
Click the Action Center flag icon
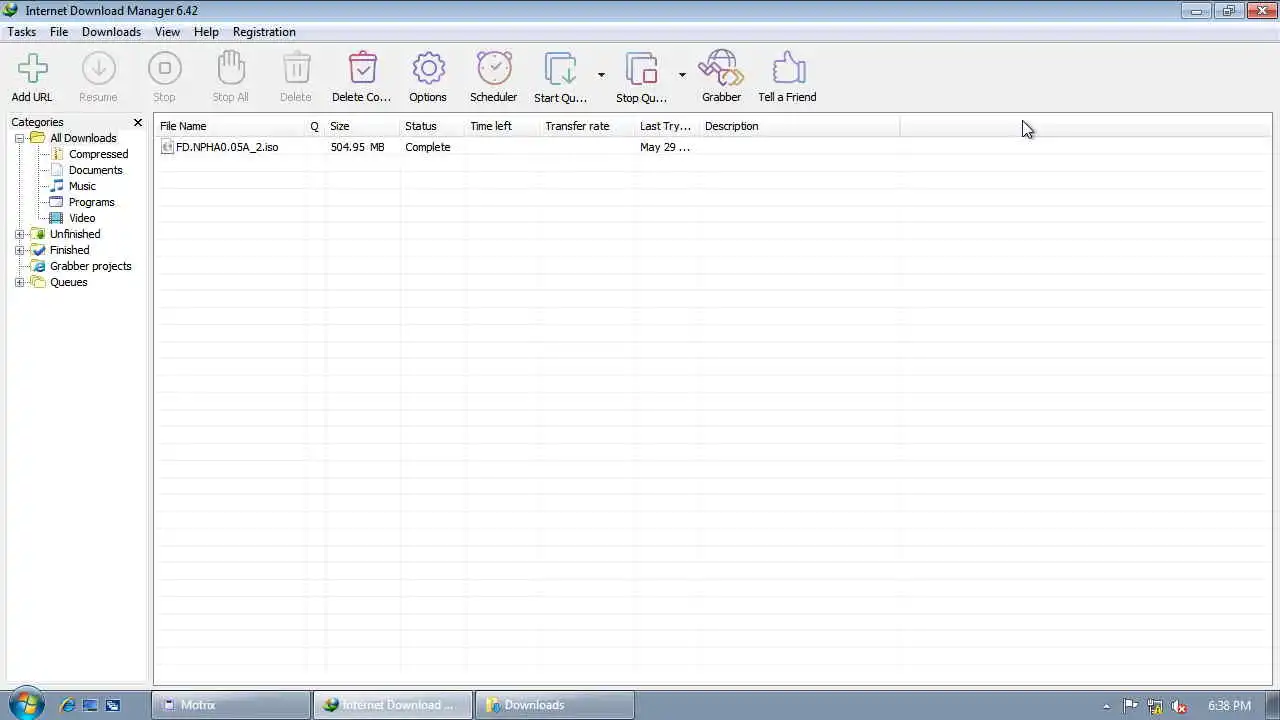click(1131, 705)
